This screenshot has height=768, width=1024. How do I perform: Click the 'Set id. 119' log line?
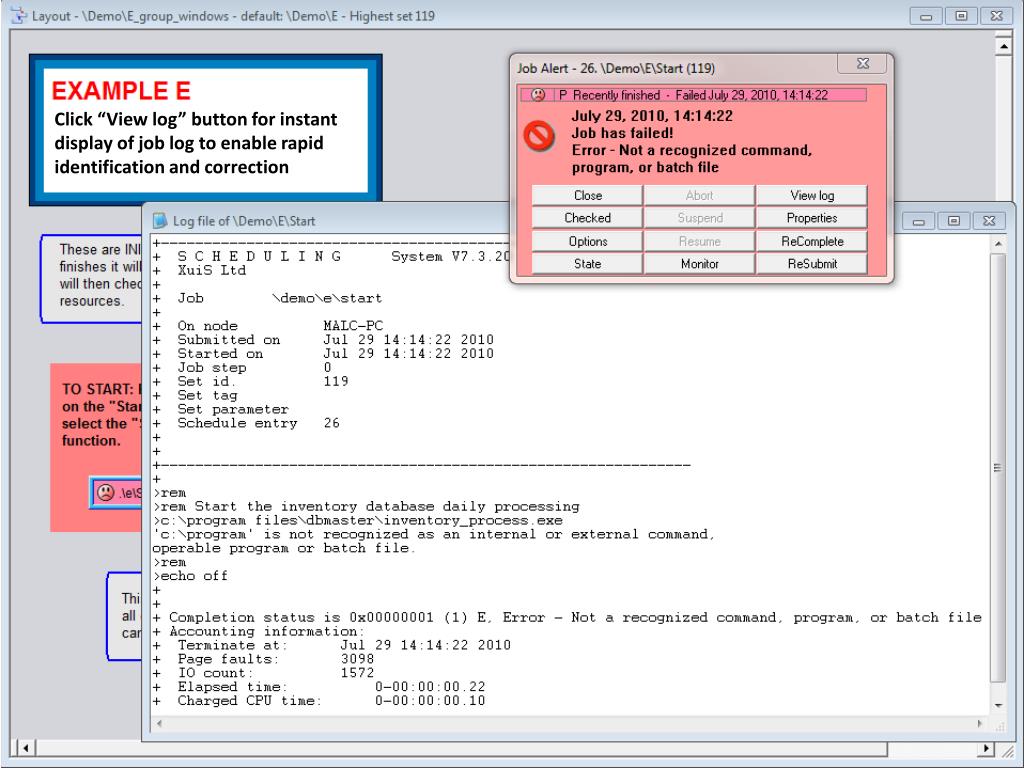pos(263,381)
